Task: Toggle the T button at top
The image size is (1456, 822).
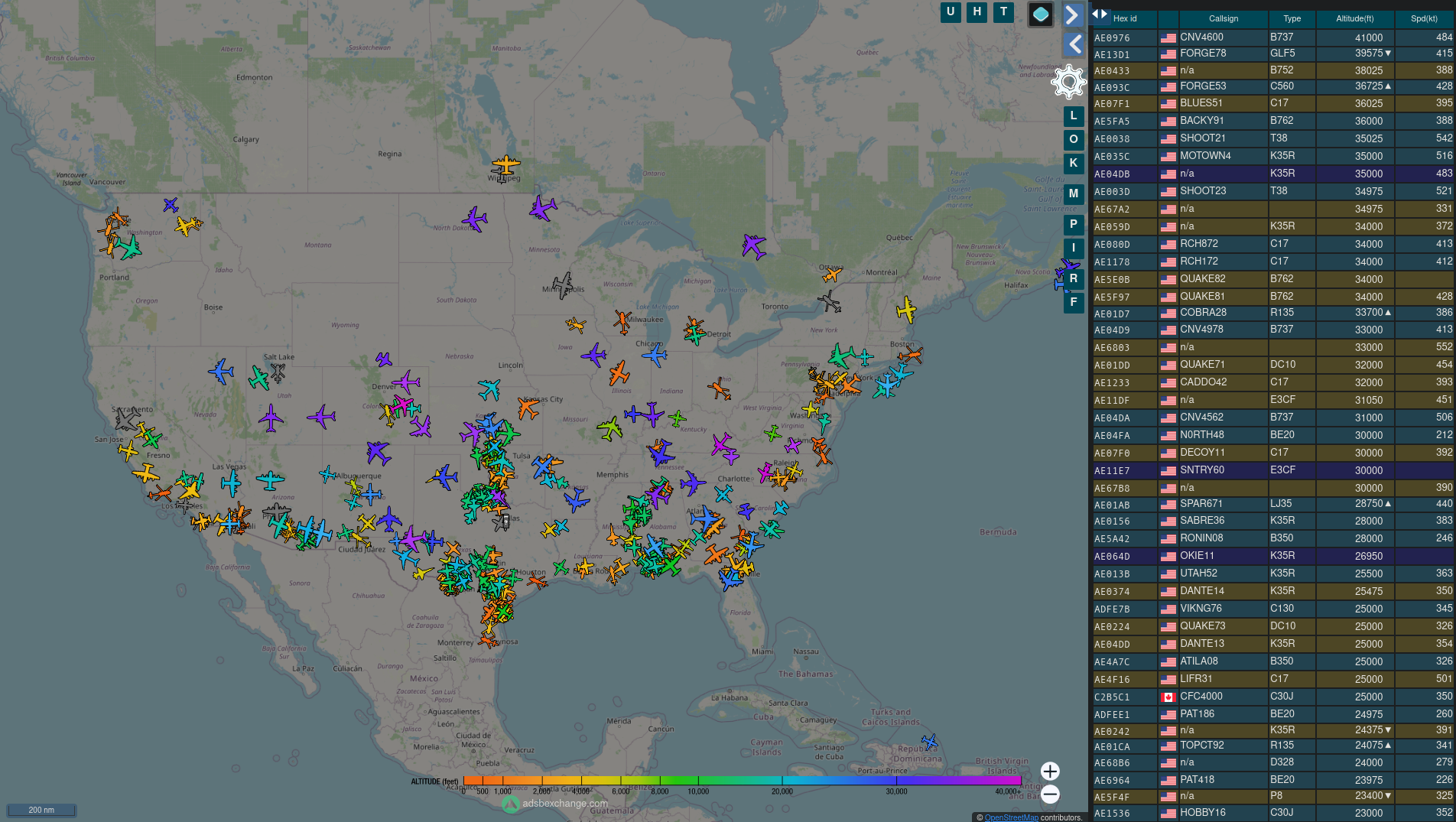Action: pyautogui.click(x=1003, y=11)
